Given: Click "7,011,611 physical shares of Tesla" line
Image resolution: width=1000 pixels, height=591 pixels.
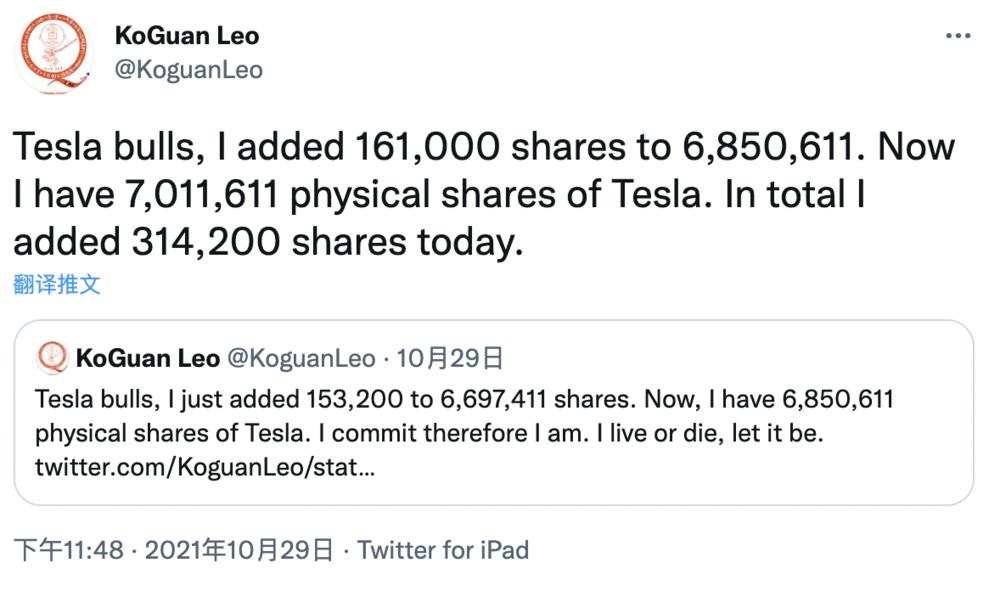Looking at the screenshot, I should 419,194.
